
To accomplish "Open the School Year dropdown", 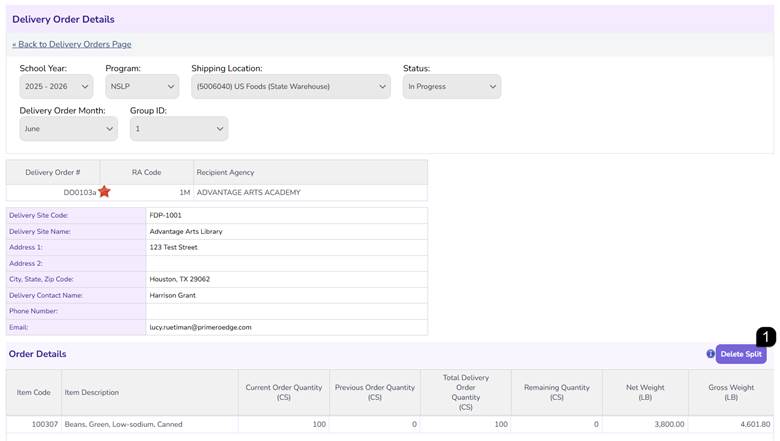I will [56, 87].
